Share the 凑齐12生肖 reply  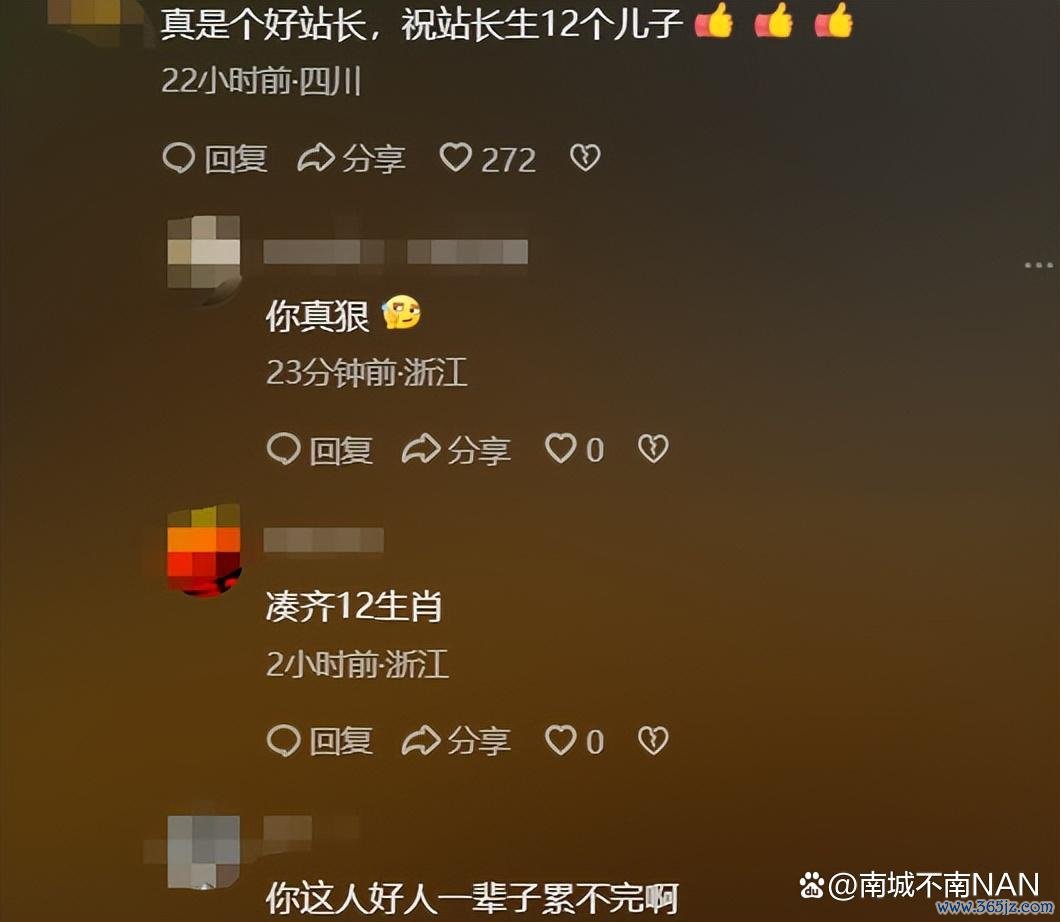click(x=456, y=742)
